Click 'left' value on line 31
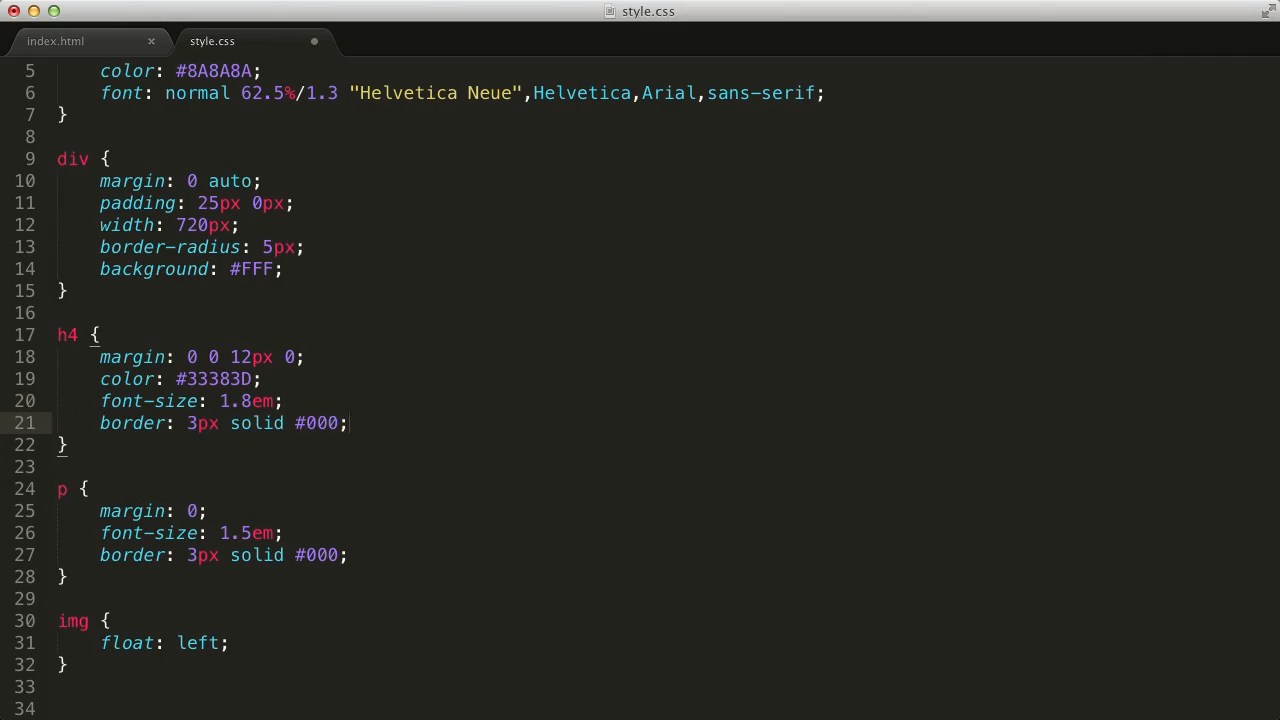1280x720 pixels. click(198, 643)
